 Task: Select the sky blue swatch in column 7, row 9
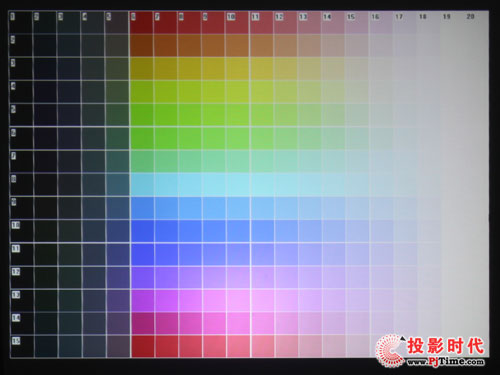(x=166, y=208)
